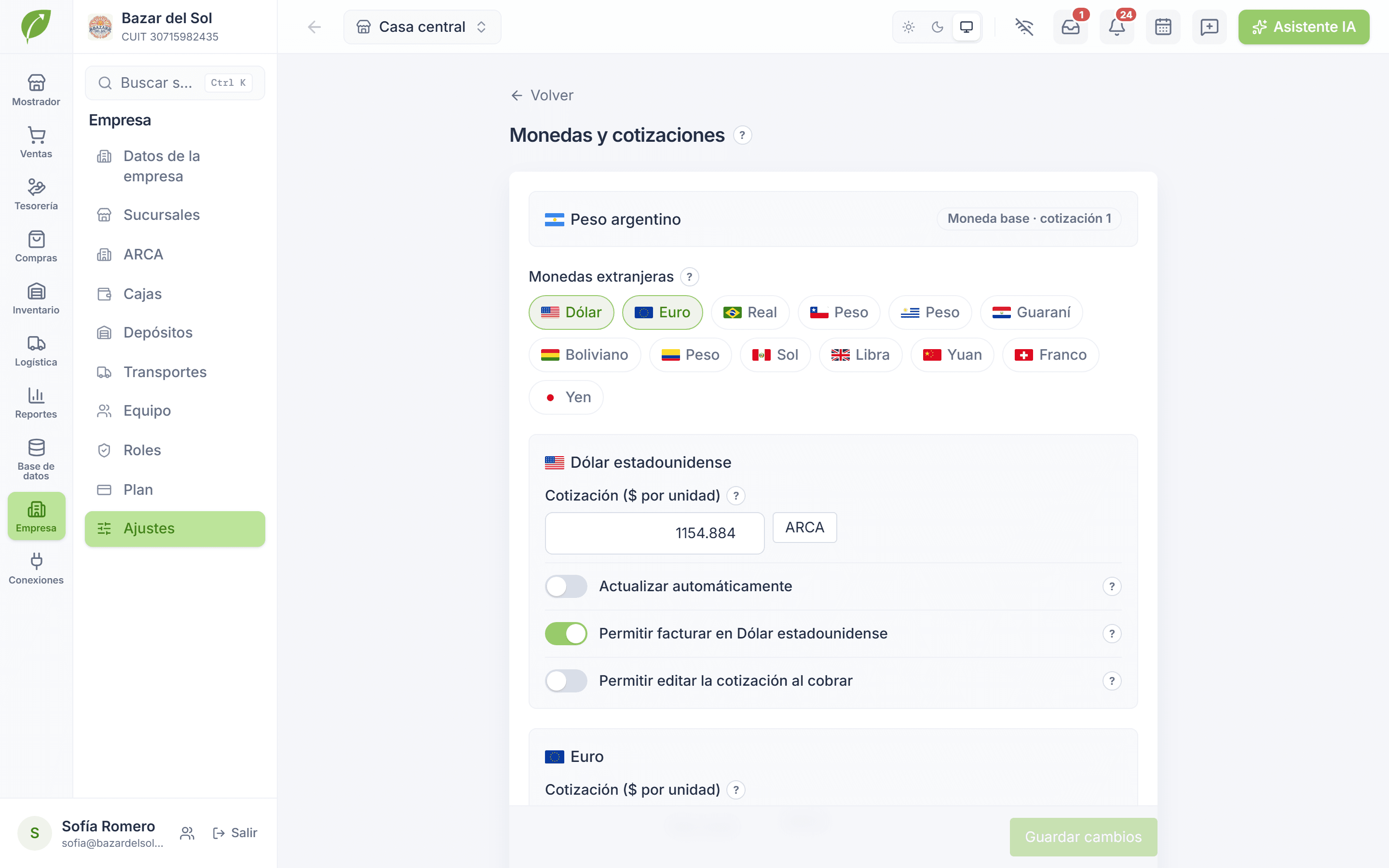Open the inbox with 1 badge
Screen dimensions: 1389x868
pos(1071,27)
